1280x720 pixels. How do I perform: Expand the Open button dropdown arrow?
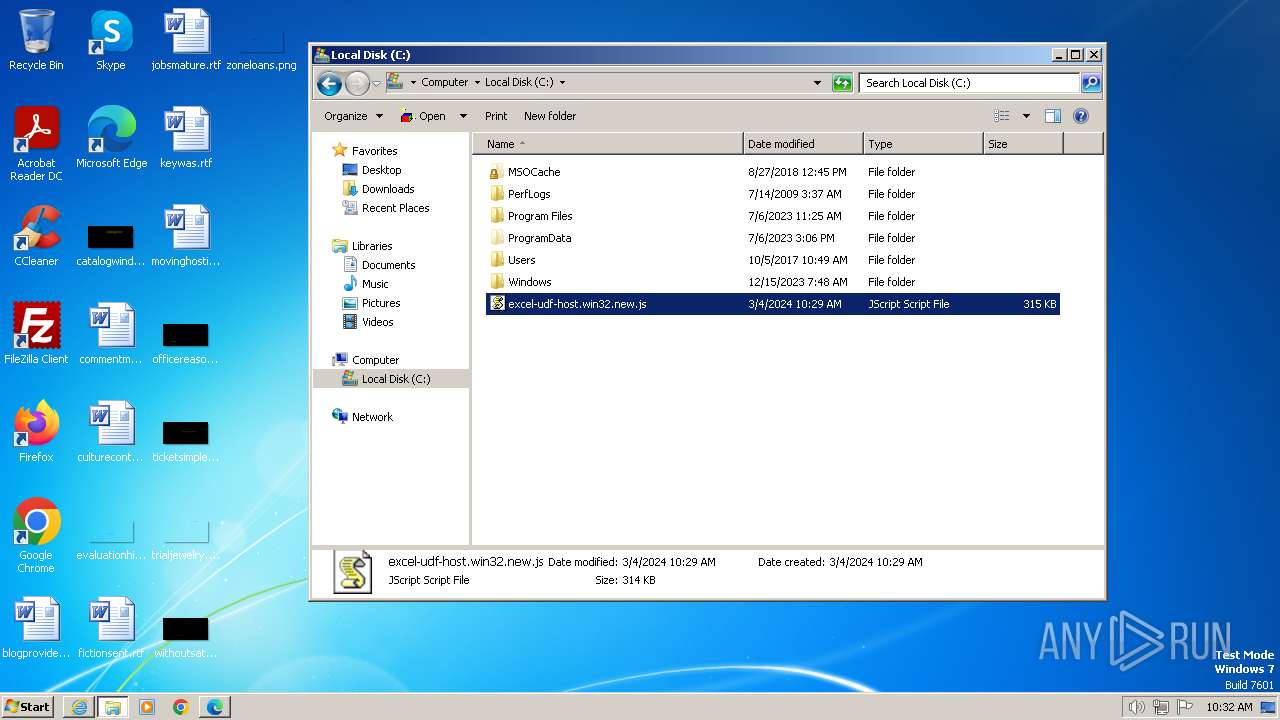[463, 116]
